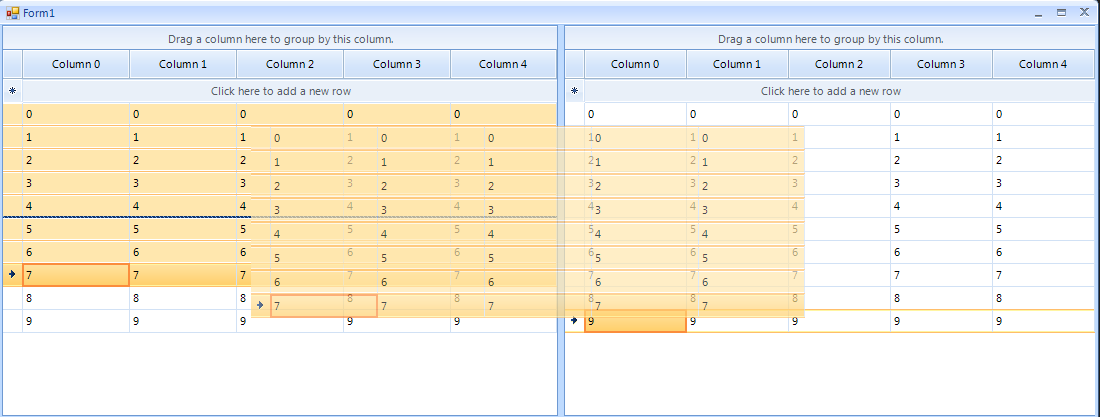
Task: Sort by Column 2 header in right grid
Action: (839, 64)
